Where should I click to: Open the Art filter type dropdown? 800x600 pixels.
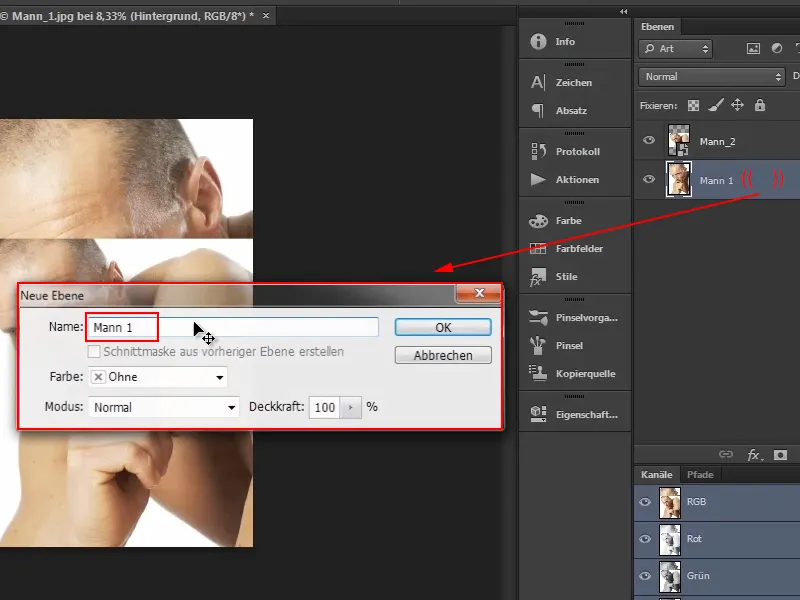click(676, 48)
